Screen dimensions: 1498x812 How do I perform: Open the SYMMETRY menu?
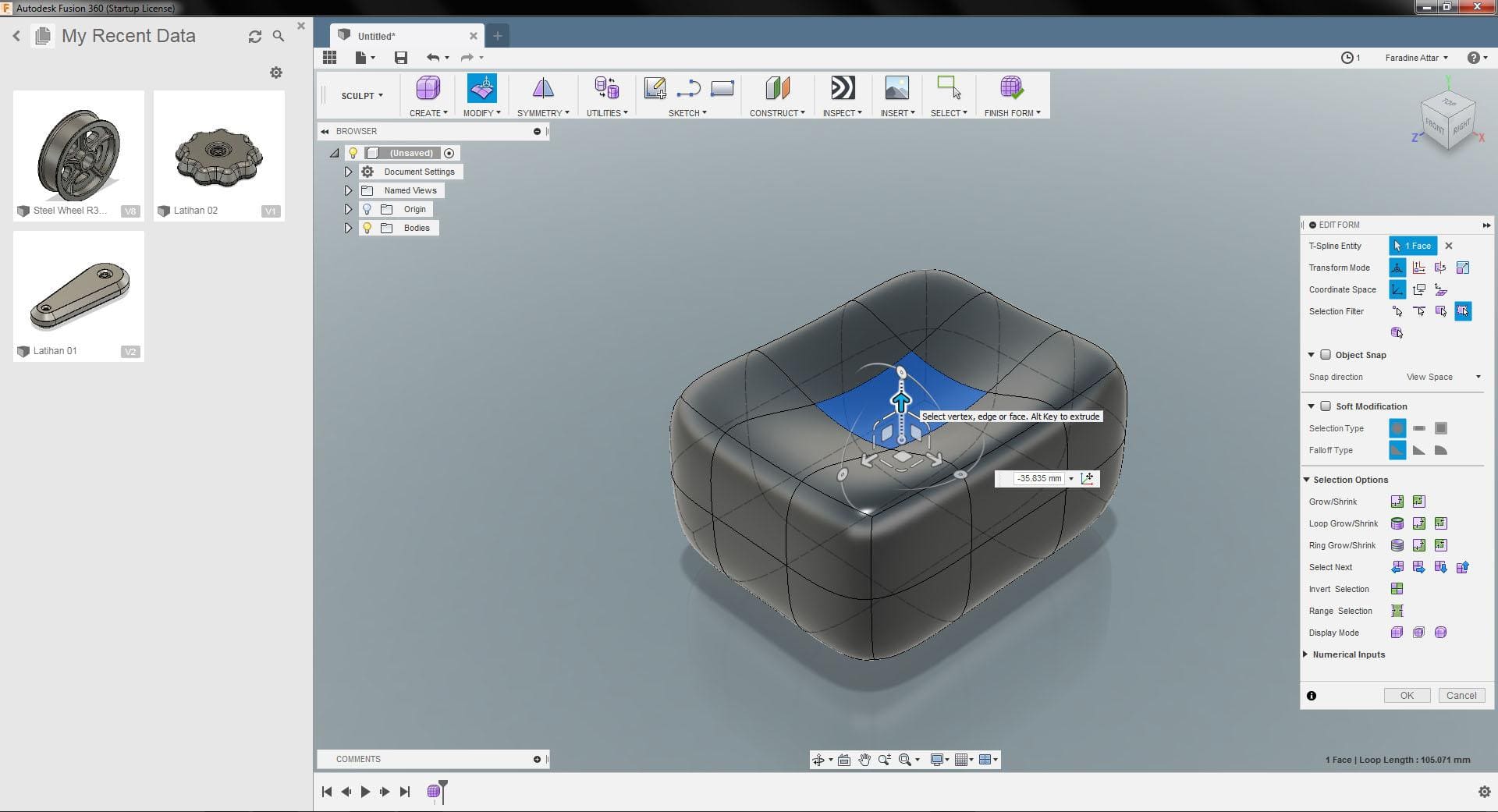coord(543,113)
